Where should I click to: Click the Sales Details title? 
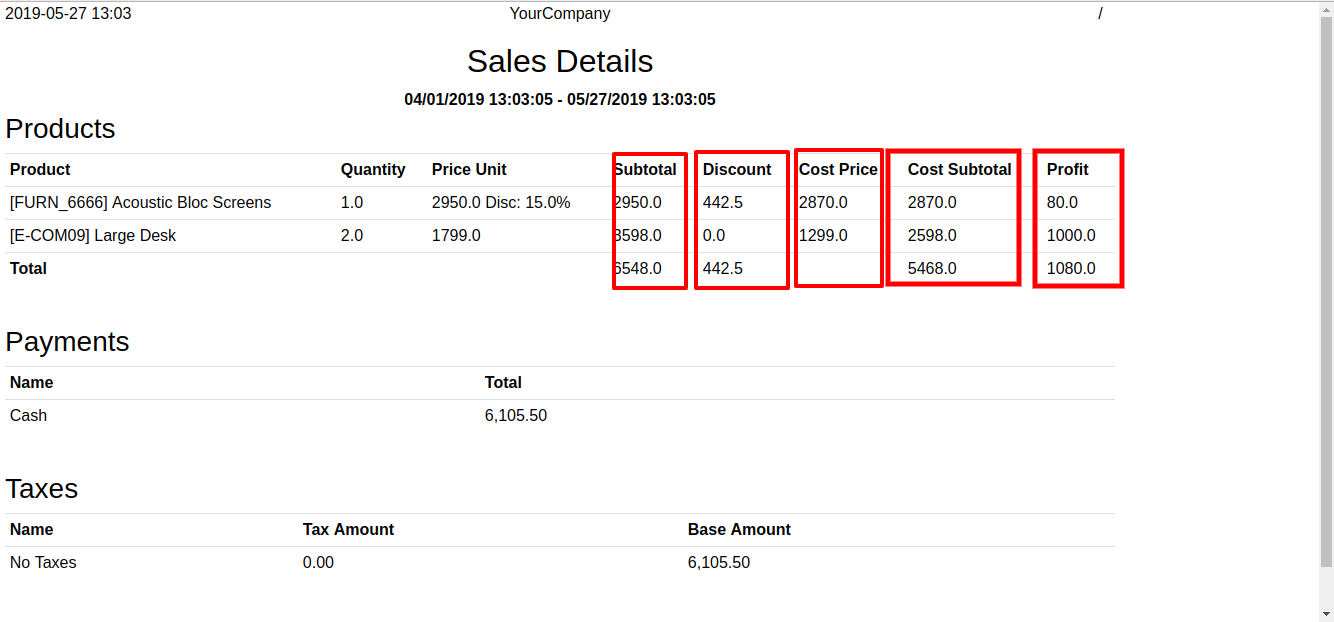tap(560, 62)
